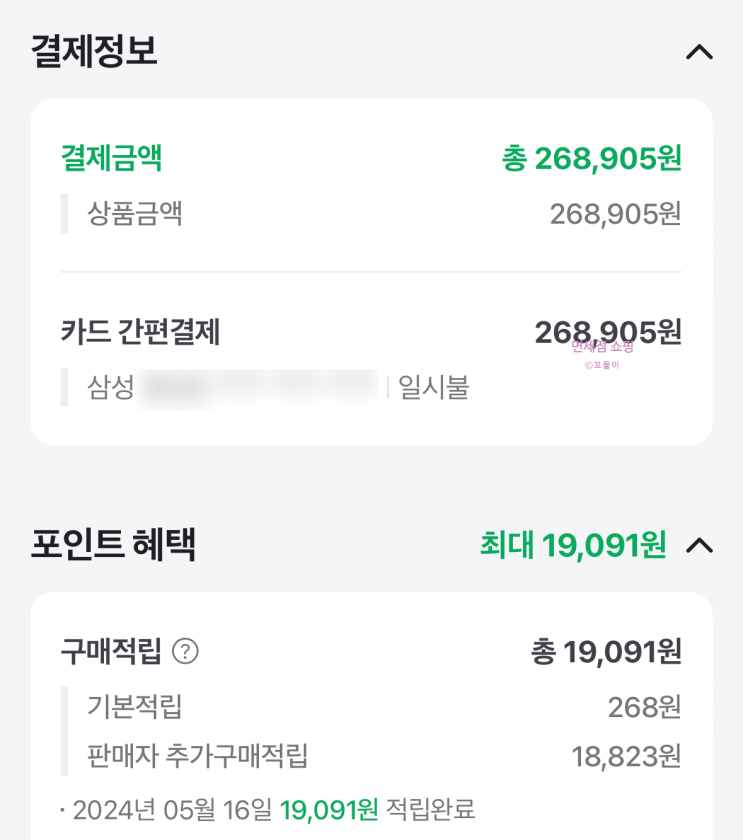Tap the 구매적립 label

[x=111, y=652]
